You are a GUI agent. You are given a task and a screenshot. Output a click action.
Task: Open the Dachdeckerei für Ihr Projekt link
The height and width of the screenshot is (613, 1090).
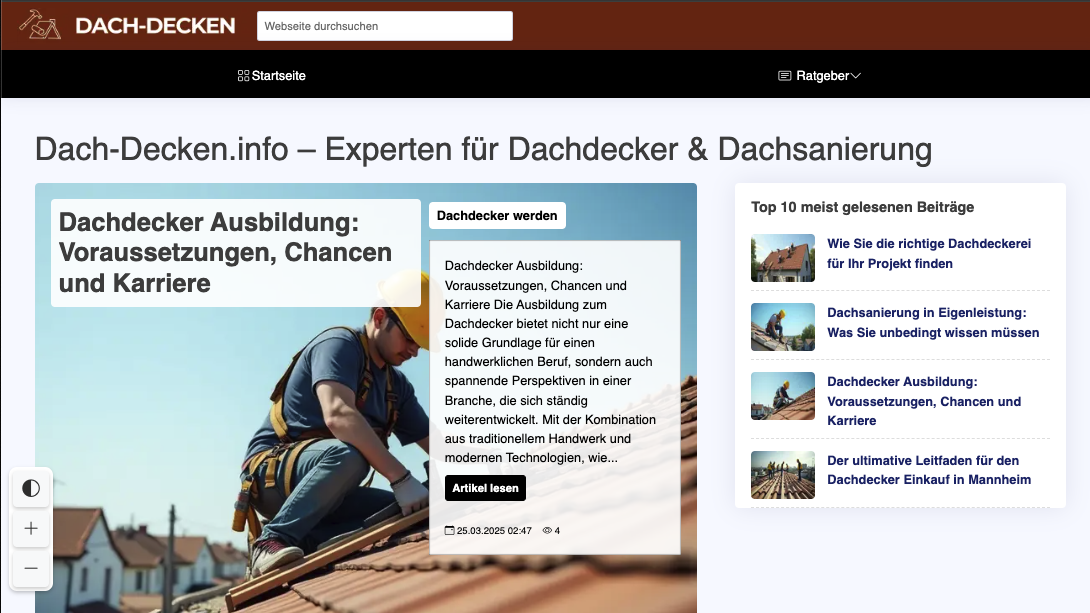point(929,253)
